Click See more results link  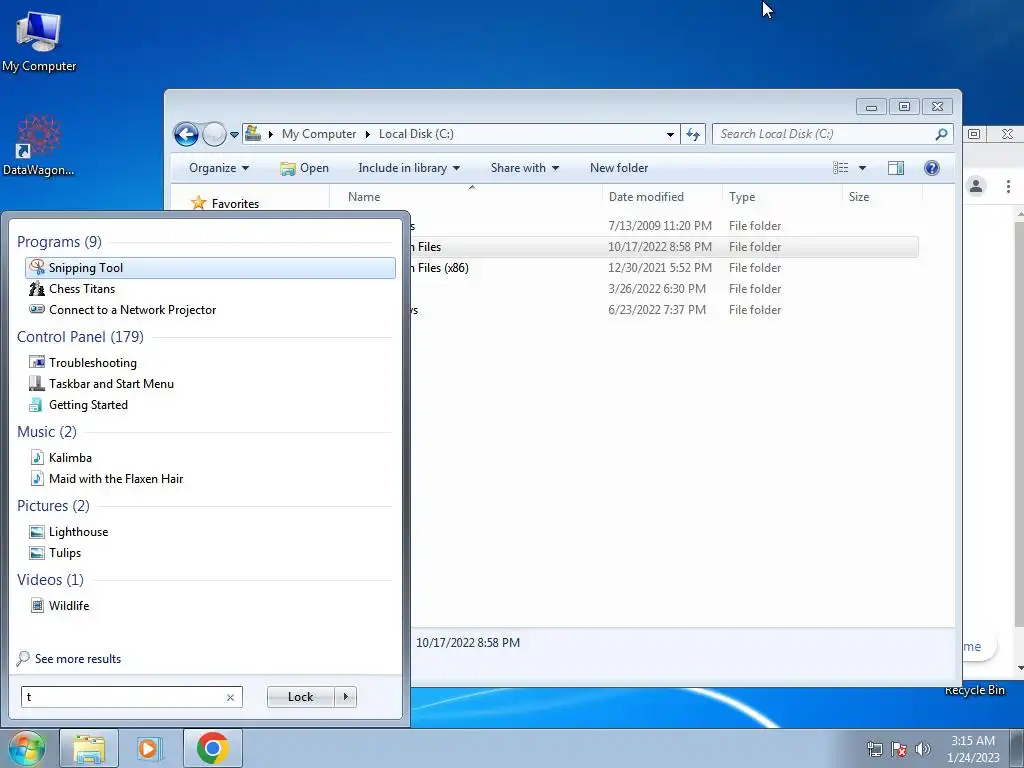pos(78,659)
